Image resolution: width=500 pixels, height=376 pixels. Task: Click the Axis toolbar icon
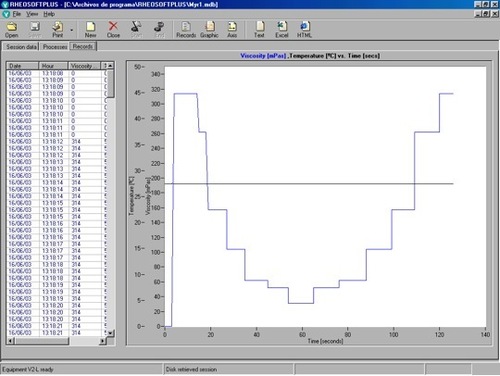(232, 26)
